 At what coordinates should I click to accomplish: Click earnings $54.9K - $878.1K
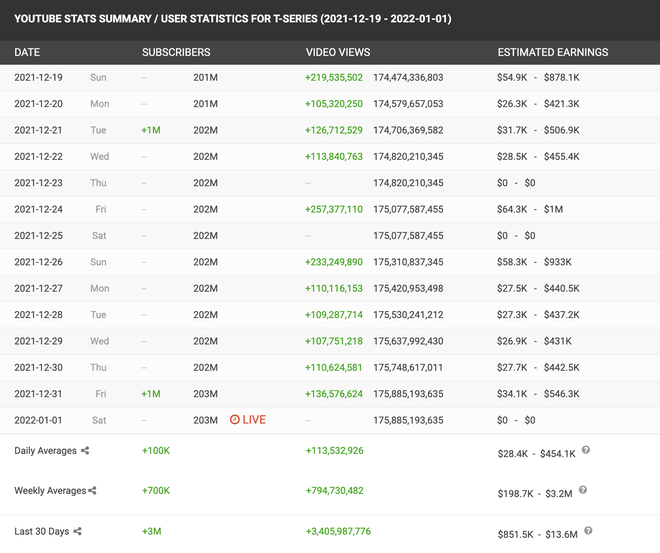tap(538, 77)
